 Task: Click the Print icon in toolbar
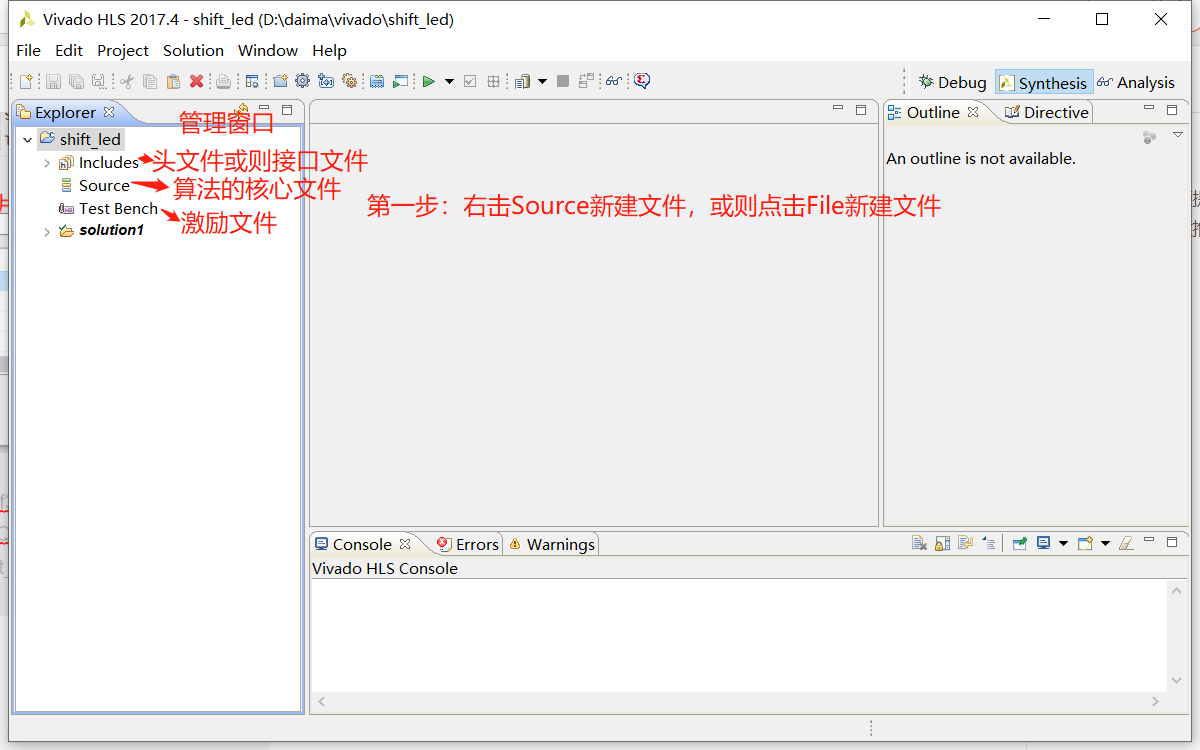pyautogui.click(x=223, y=81)
